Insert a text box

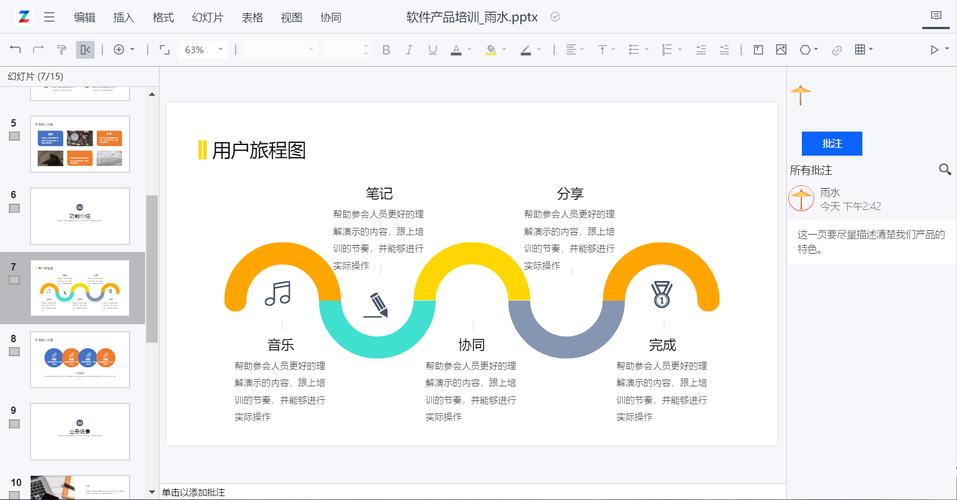coord(758,49)
